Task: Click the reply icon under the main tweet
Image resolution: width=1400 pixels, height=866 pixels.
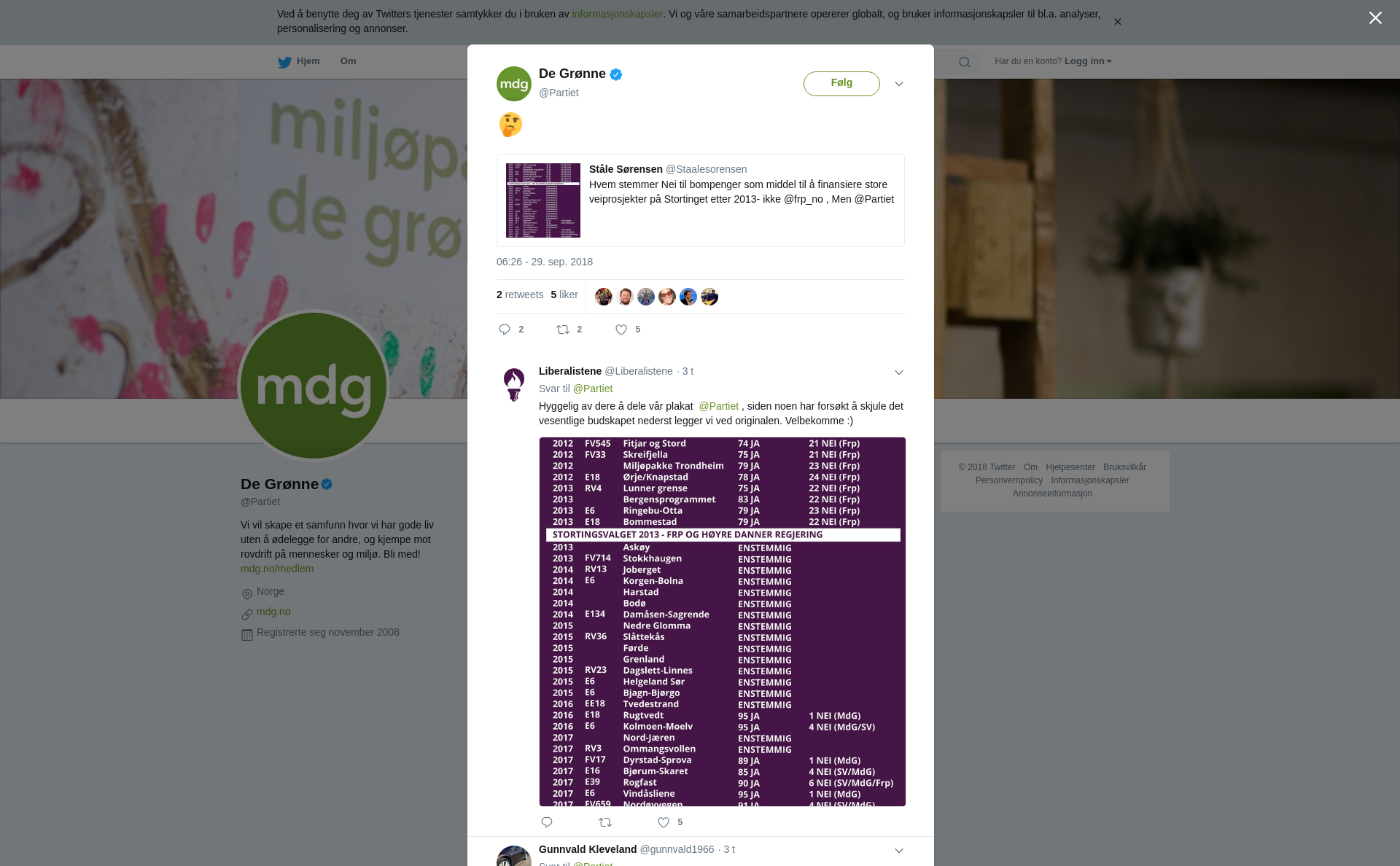Action: (x=505, y=329)
